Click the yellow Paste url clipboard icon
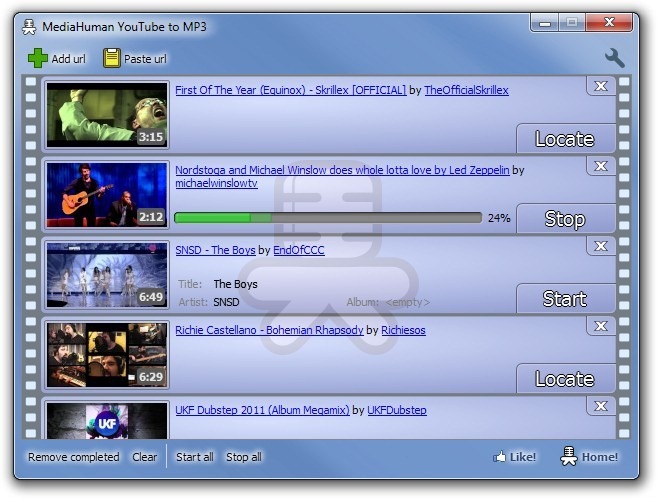 coord(112,58)
